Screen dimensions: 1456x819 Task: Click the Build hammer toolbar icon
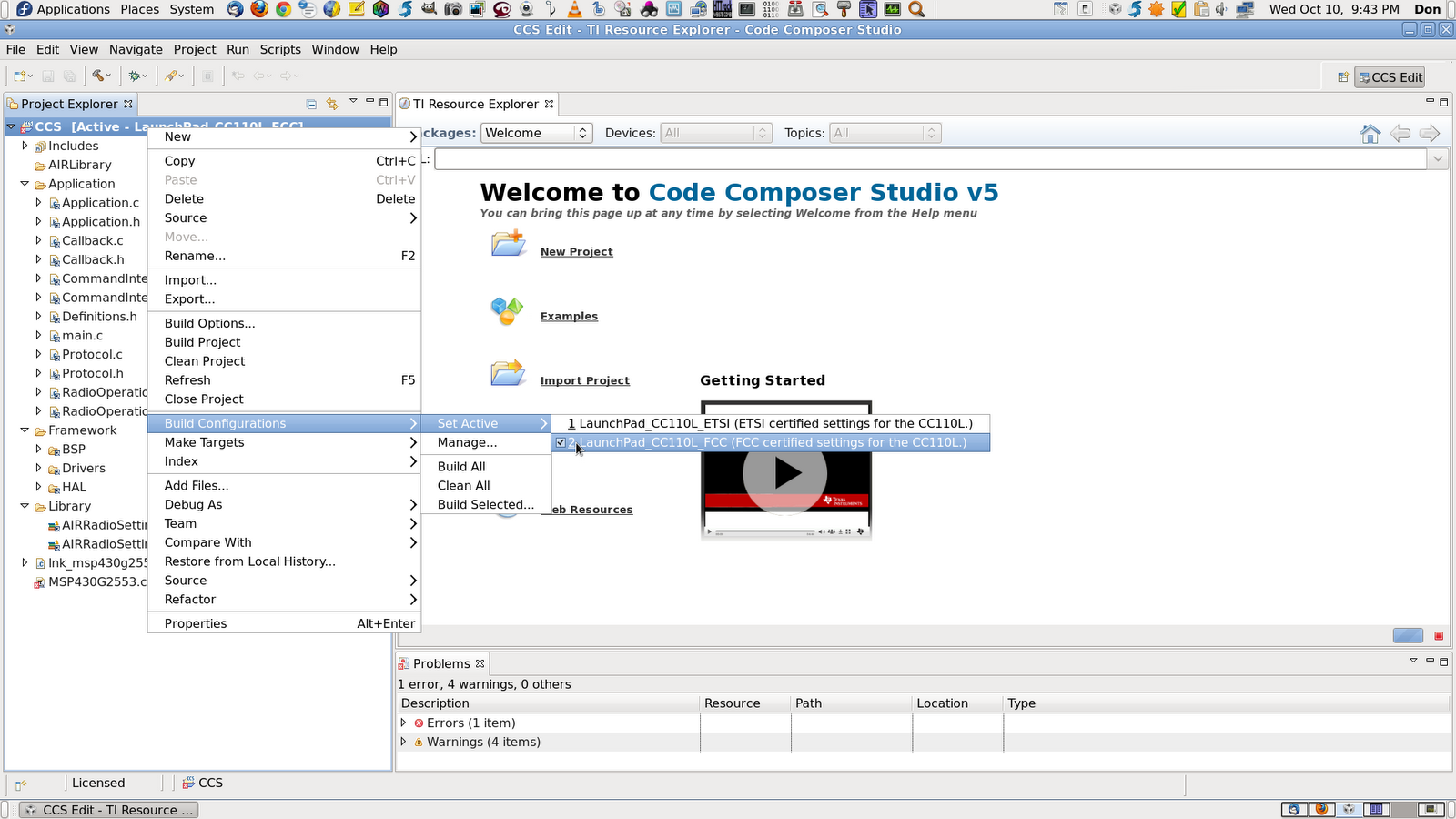pyautogui.click(x=98, y=76)
